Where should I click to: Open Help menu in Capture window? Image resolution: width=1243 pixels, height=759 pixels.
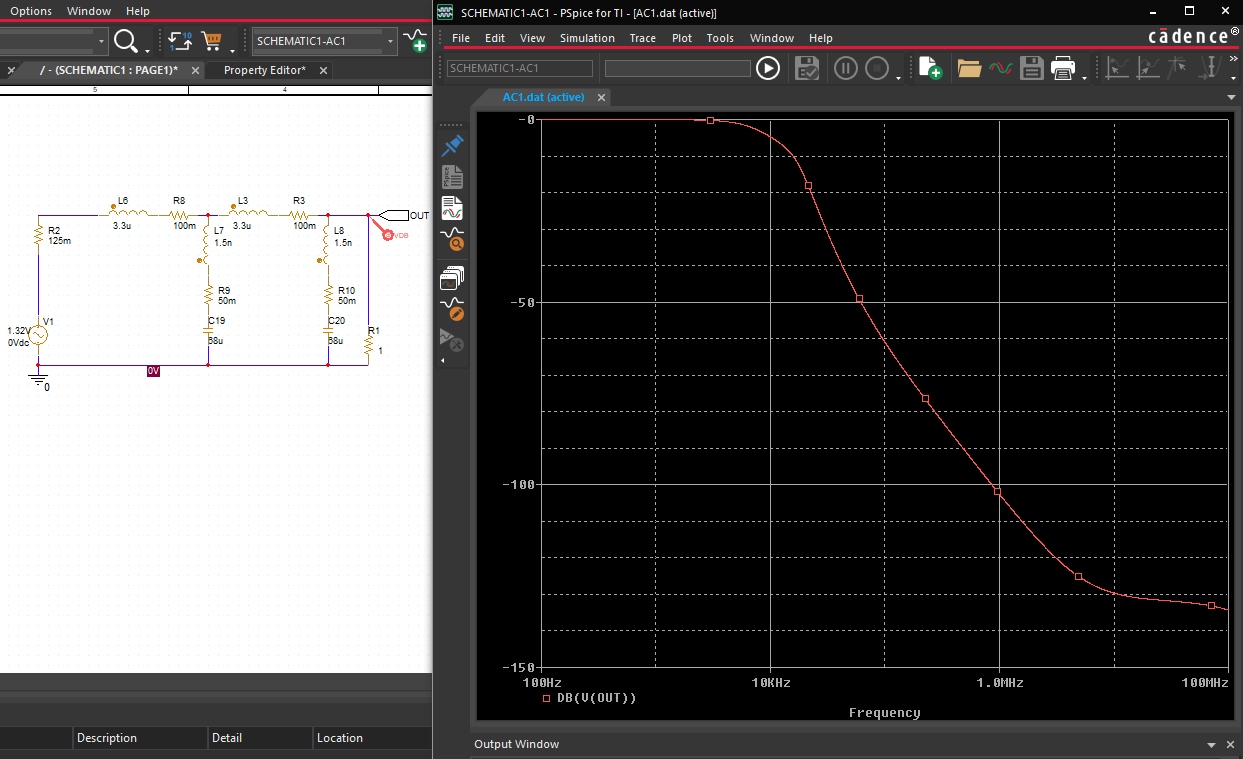pos(138,11)
